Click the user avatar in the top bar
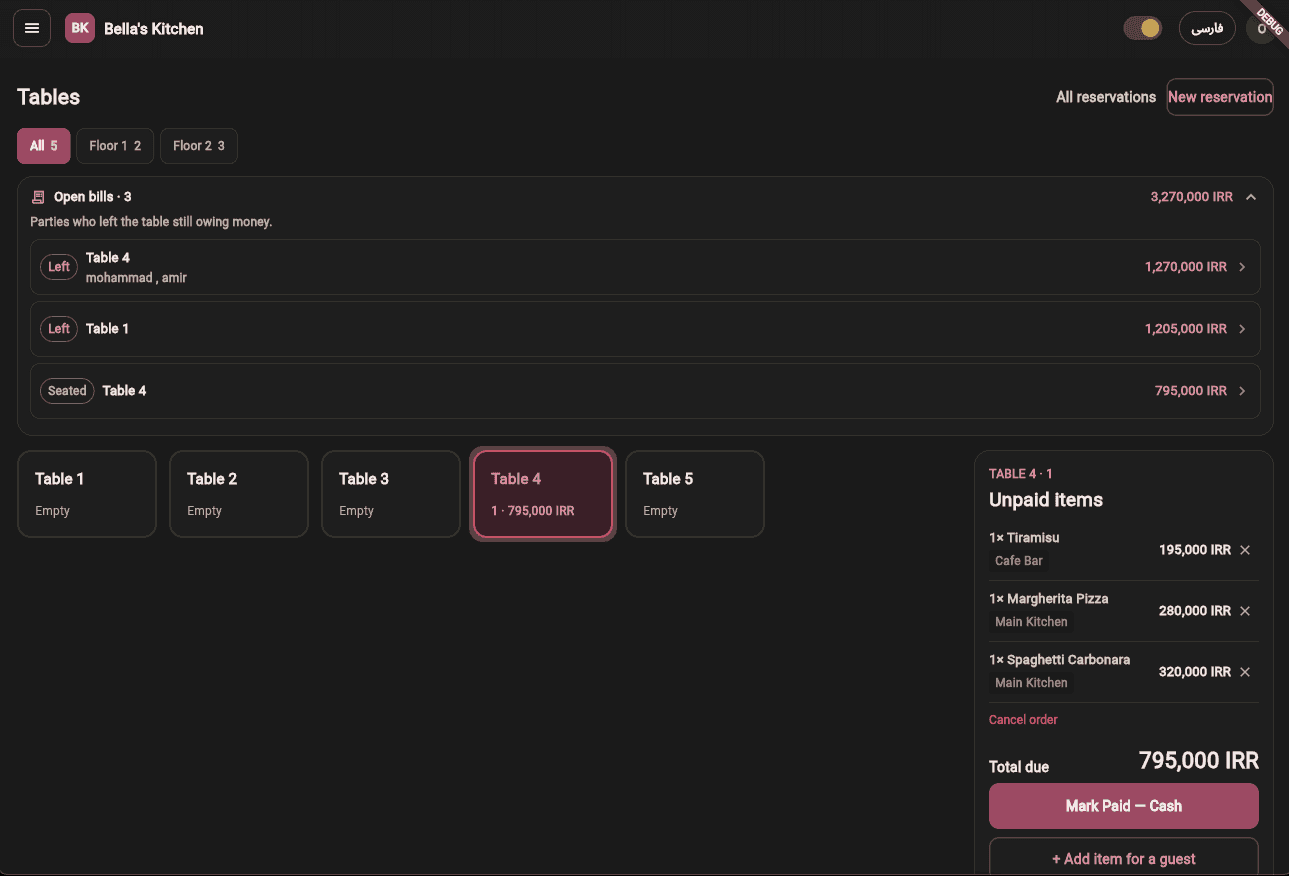 tap(1261, 28)
